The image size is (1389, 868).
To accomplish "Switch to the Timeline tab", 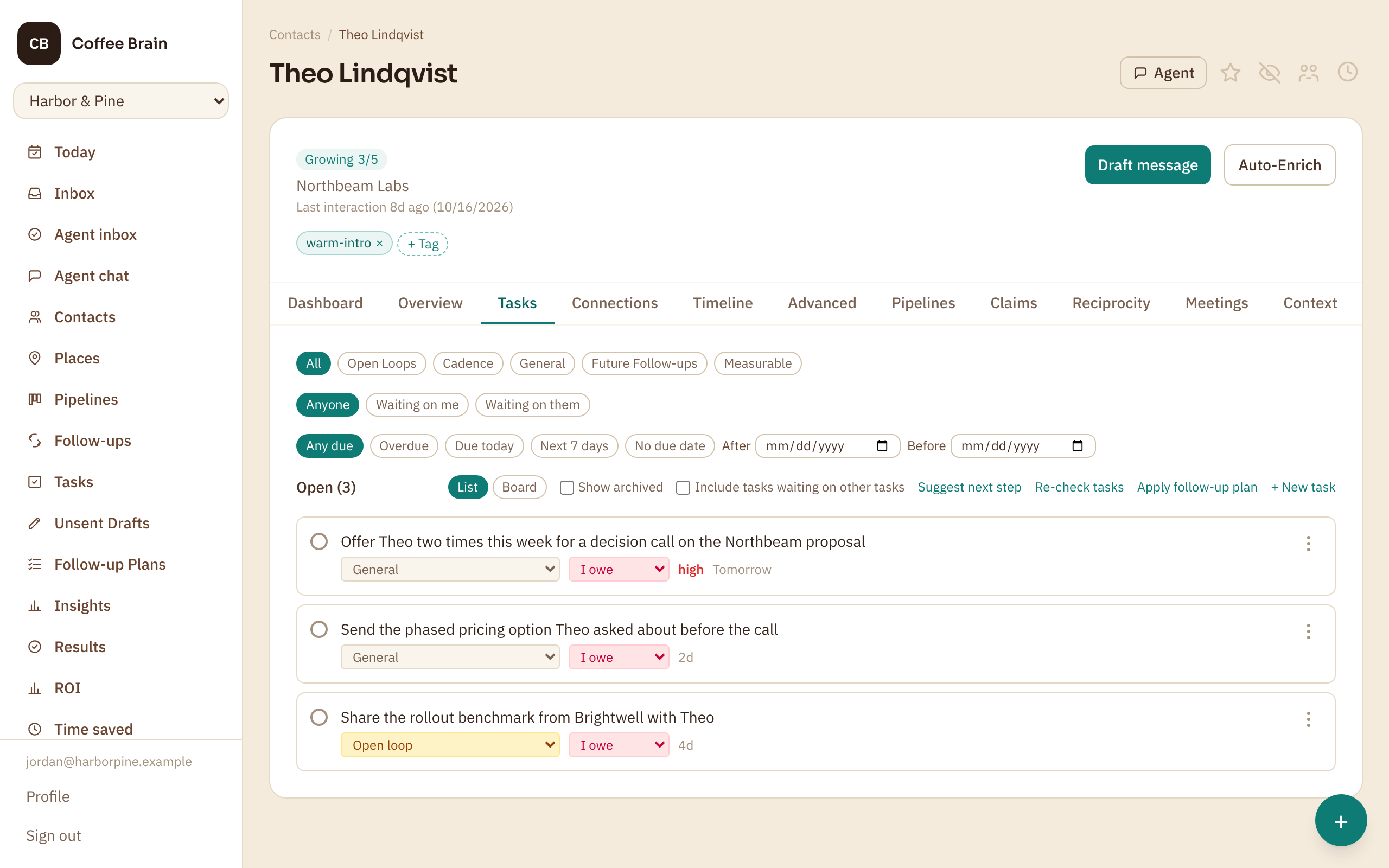I will coord(723,303).
